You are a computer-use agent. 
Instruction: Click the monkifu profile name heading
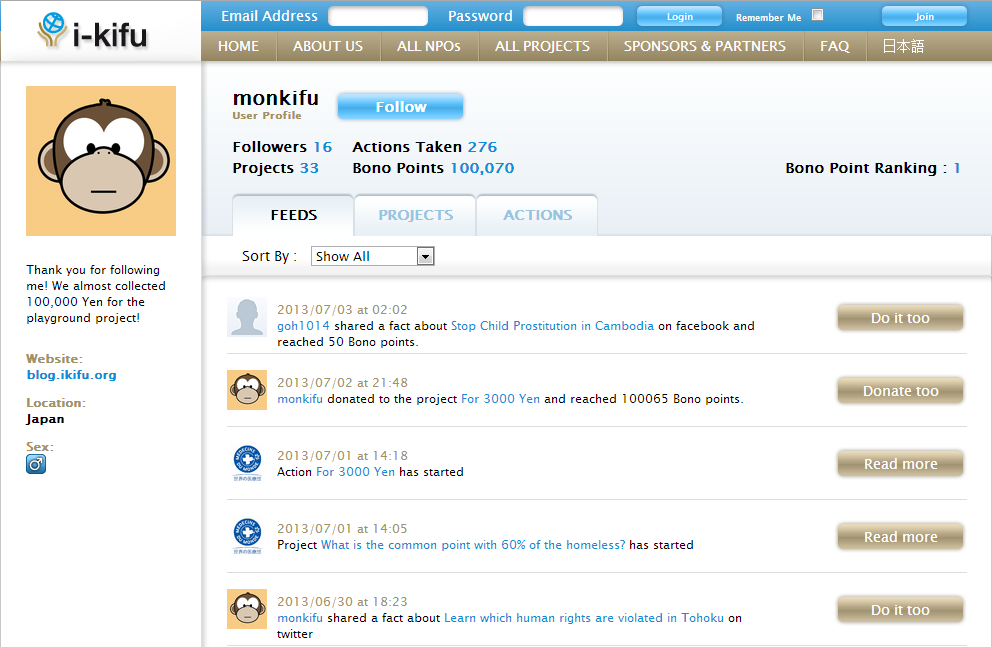tap(276, 98)
